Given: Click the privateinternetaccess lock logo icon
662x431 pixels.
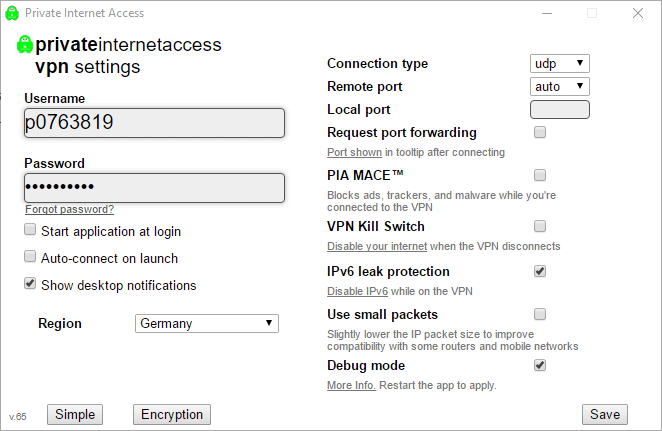Looking at the screenshot, I should 24,44.
